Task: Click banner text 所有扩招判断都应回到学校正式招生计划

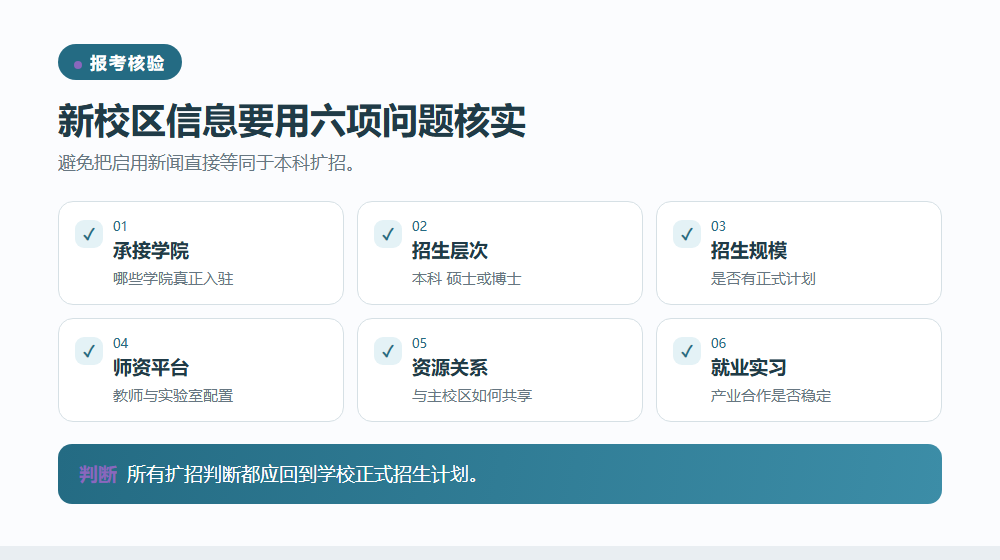Action: coord(302,475)
